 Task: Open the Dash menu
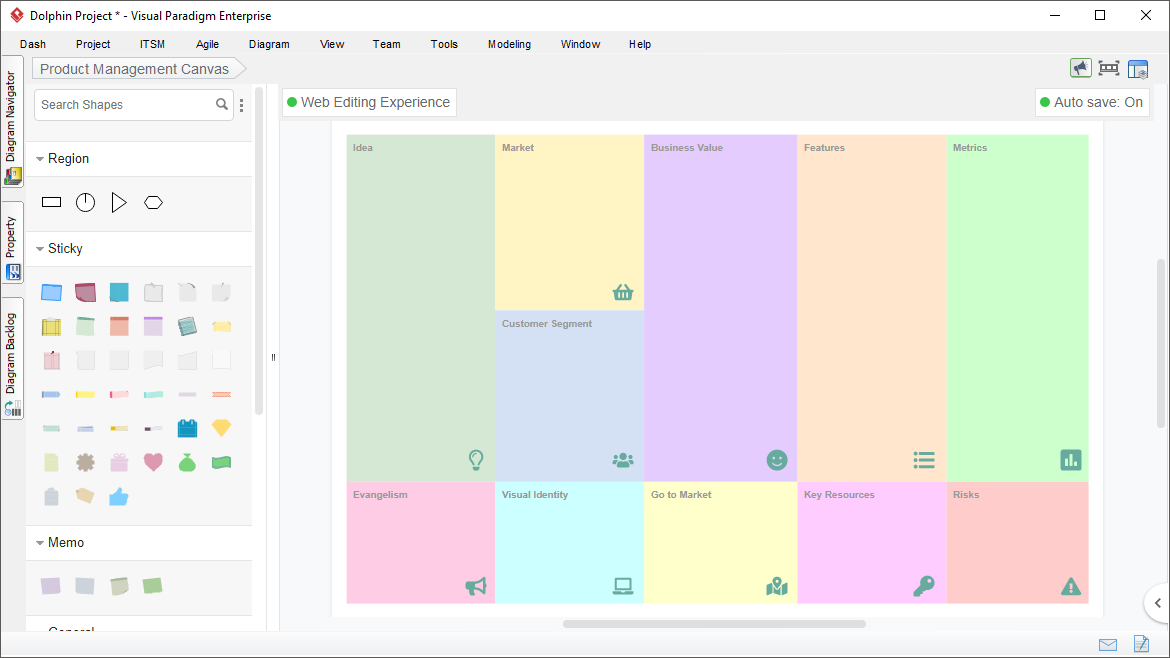click(33, 44)
